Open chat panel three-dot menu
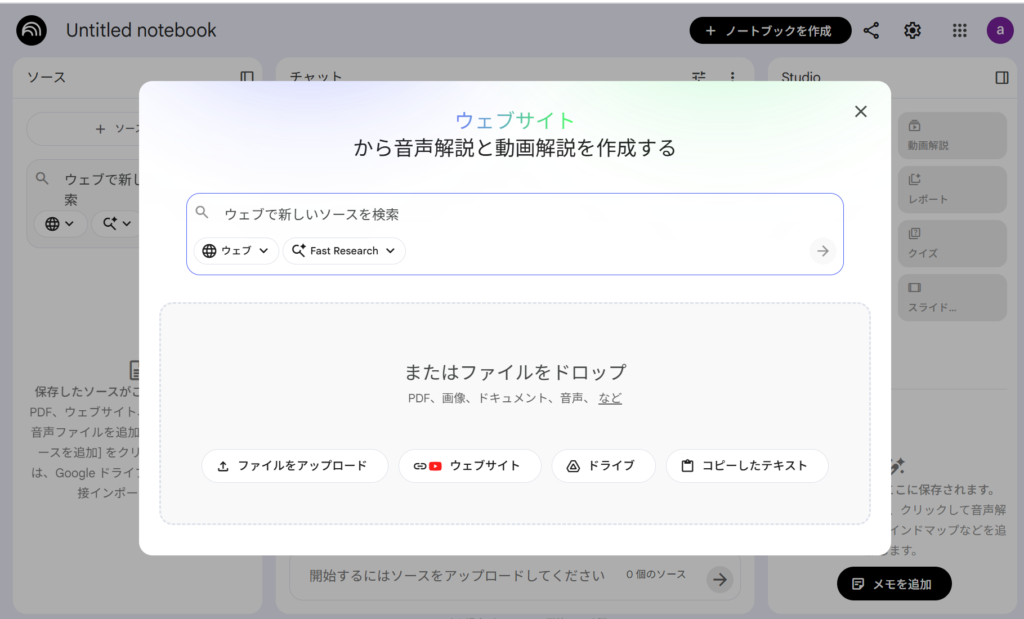The width and height of the screenshot is (1024, 619). click(x=733, y=76)
